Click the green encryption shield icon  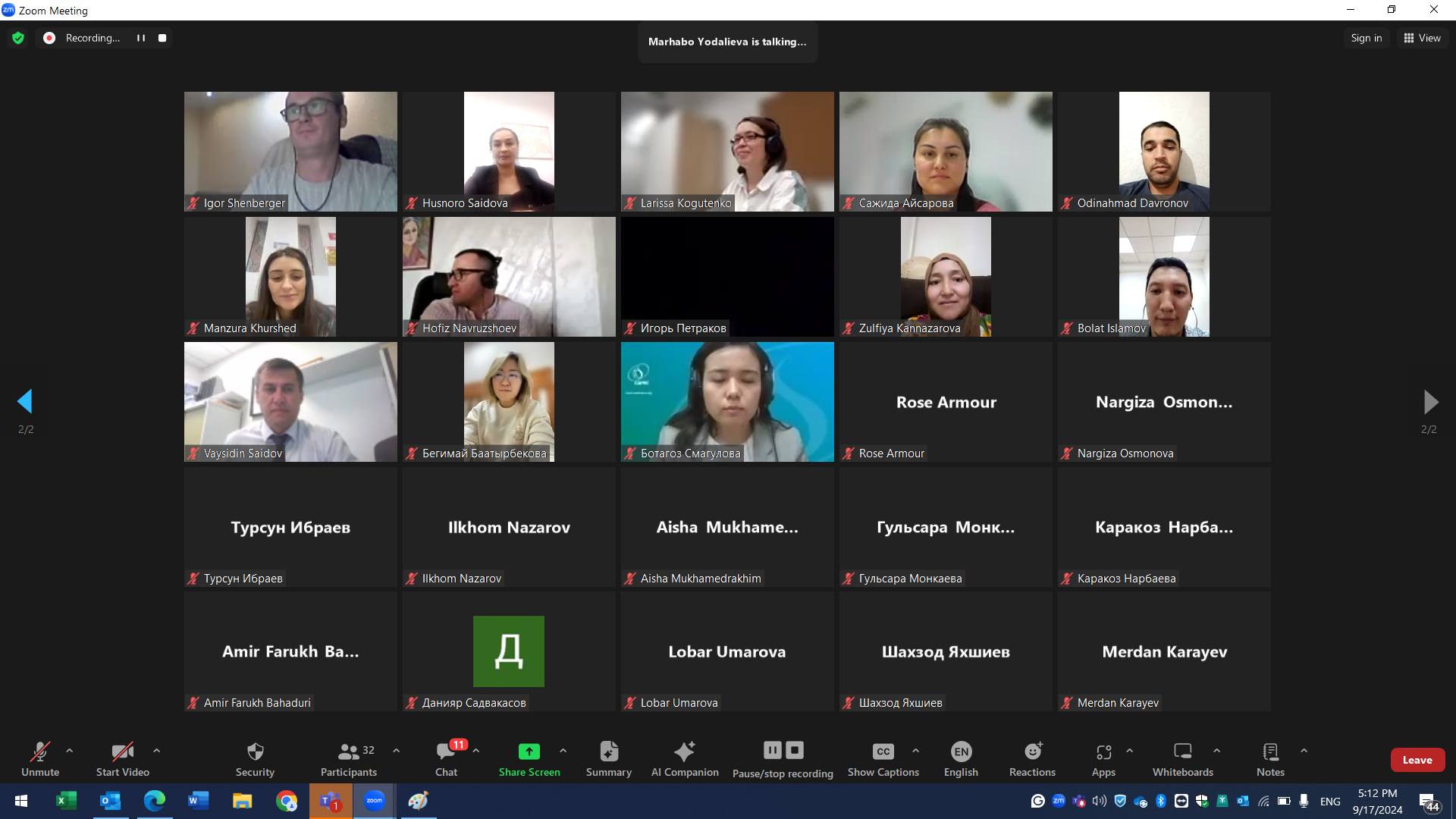coord(18,38)
